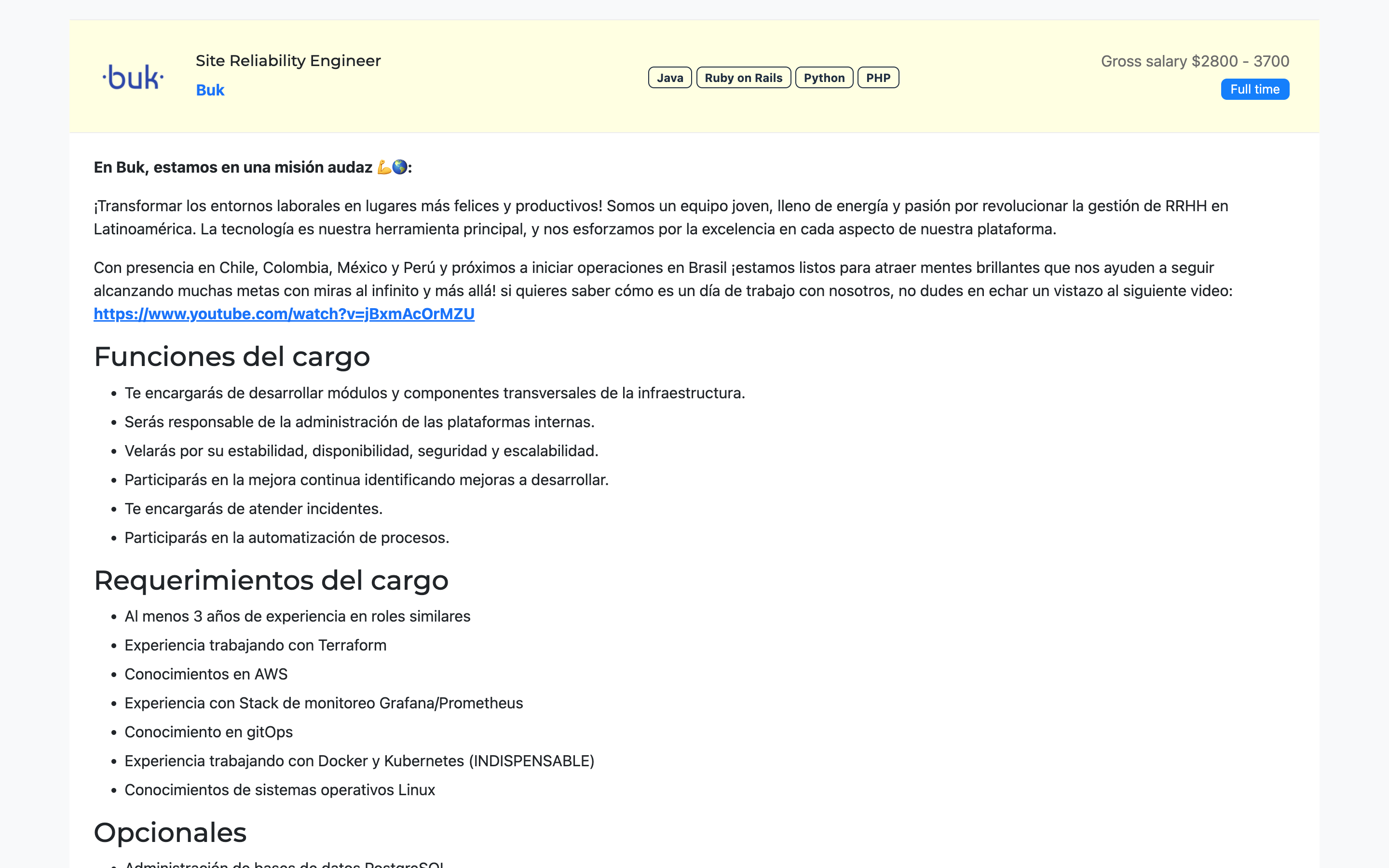
Task: Click 'Al menos 3 años de experiencia' item
Action: pyautogui.click(x=297, y=617)
